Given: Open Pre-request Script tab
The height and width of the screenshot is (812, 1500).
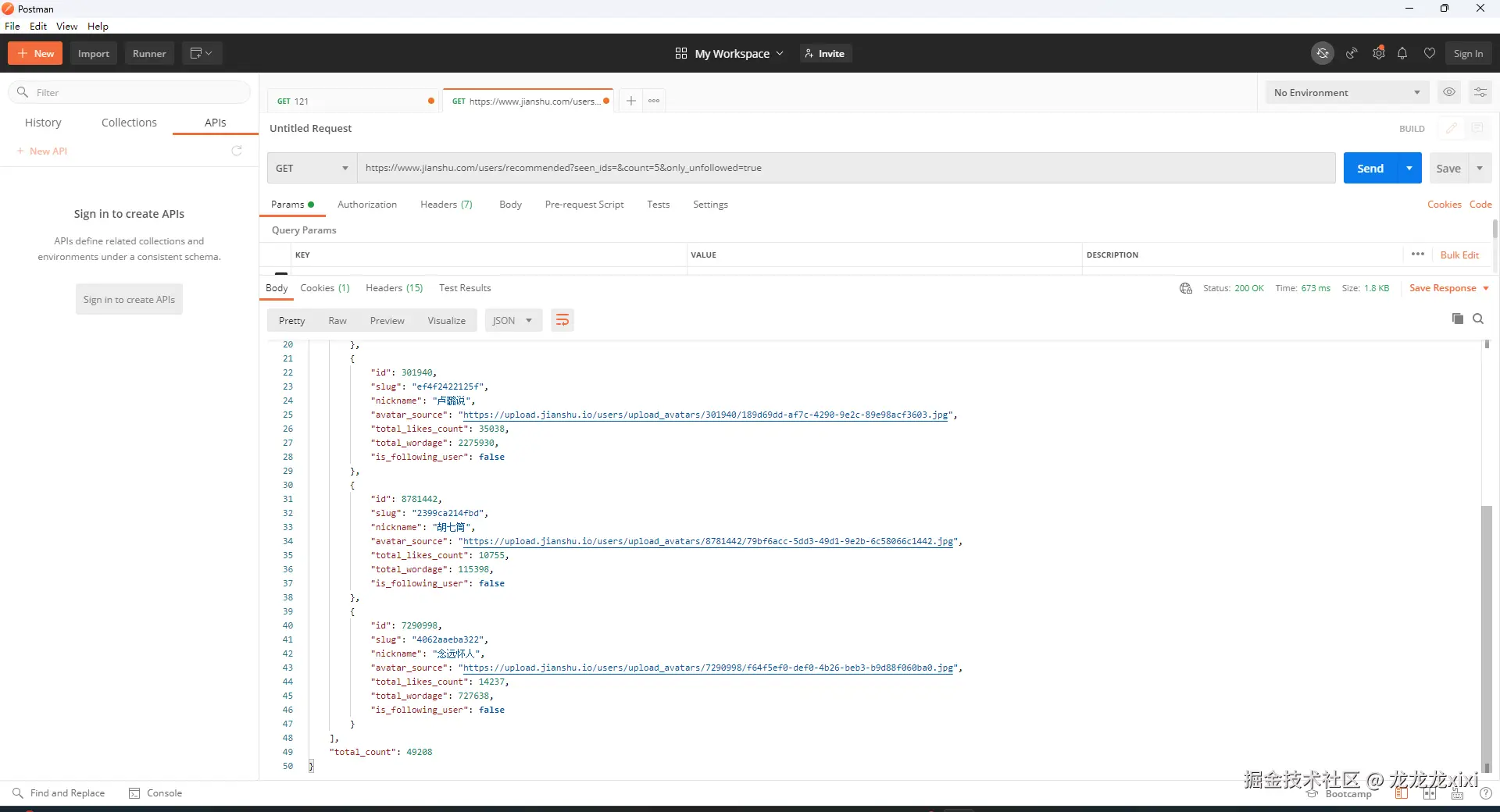Looking at the screenshot, I should [584, 205].
